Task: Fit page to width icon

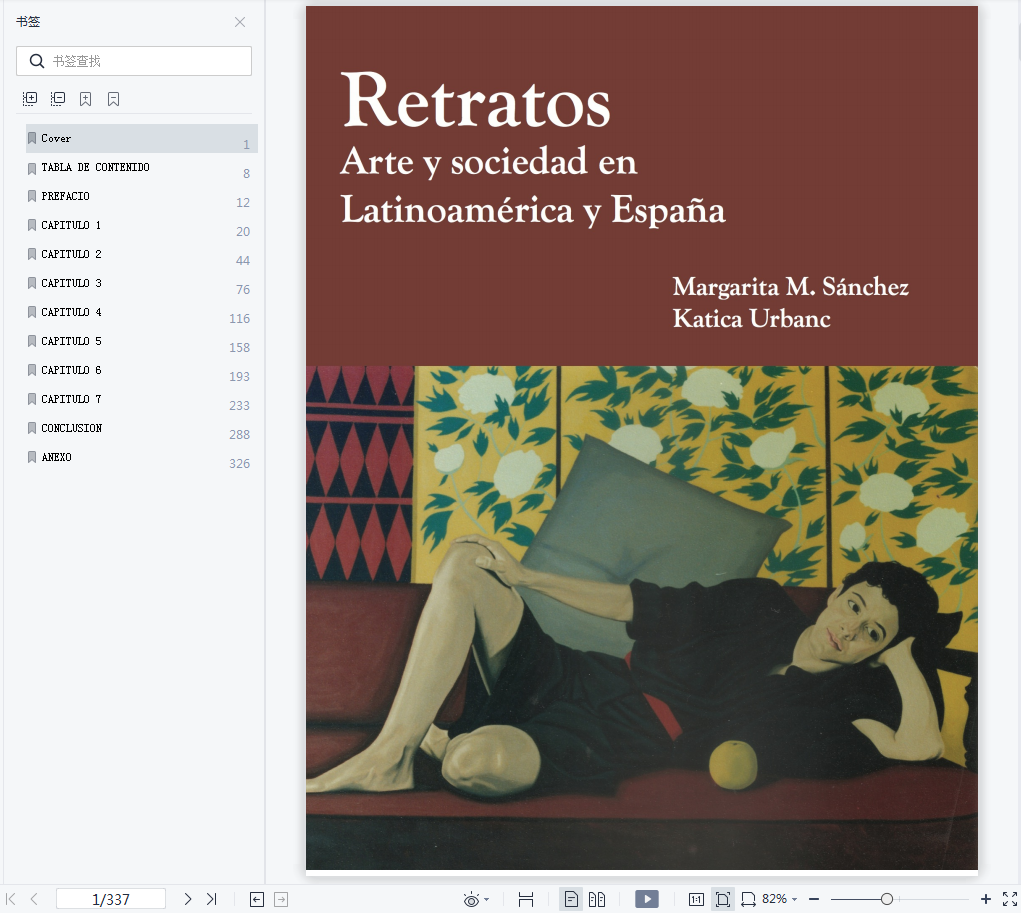Action: pyautogui.click(x=748, y=899)
